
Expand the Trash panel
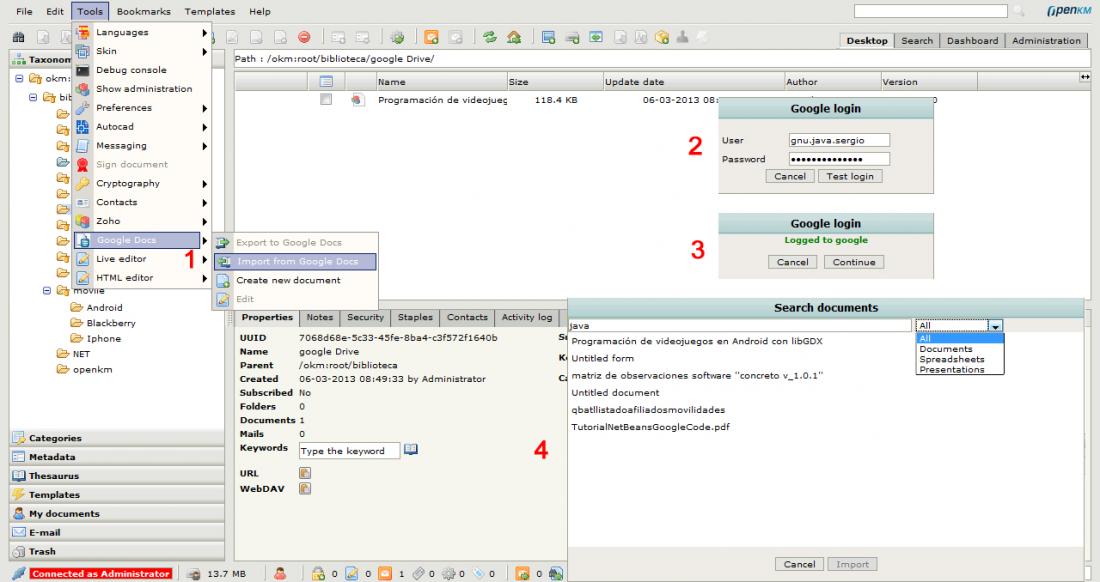(117, 551)
